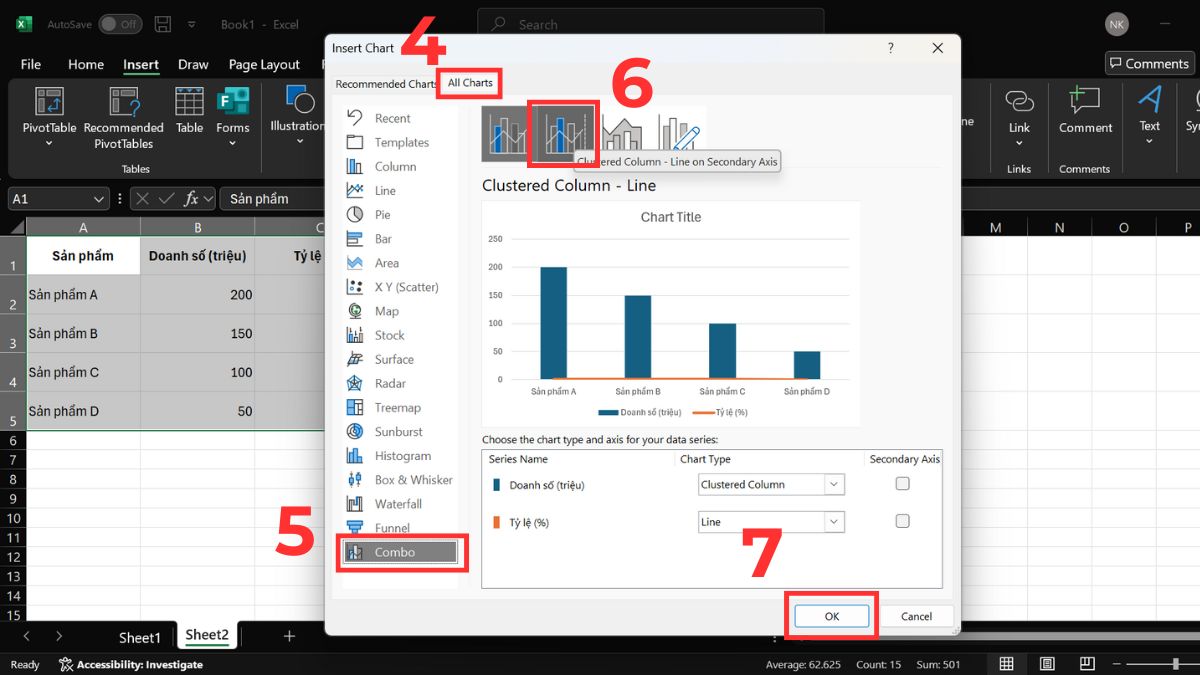The image size is (1200, 675).
Task: Select the Bar chart category
Action: [x=383, y=239]
